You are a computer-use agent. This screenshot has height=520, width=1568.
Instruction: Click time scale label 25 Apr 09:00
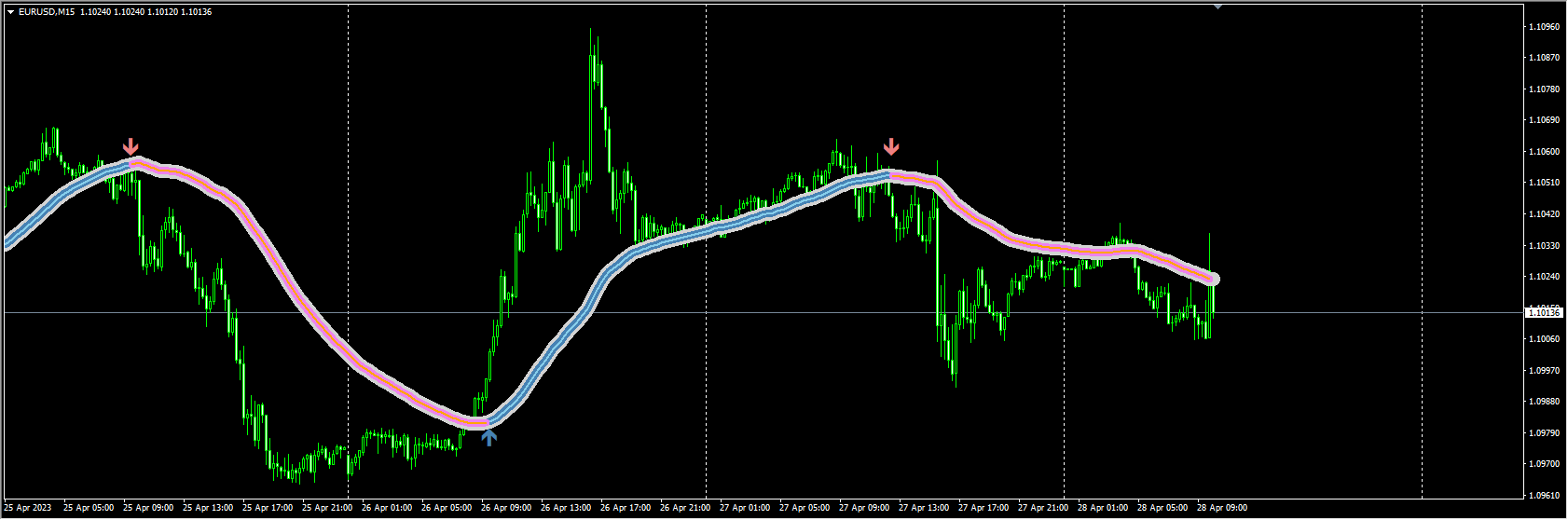click(x=148, y=508)
